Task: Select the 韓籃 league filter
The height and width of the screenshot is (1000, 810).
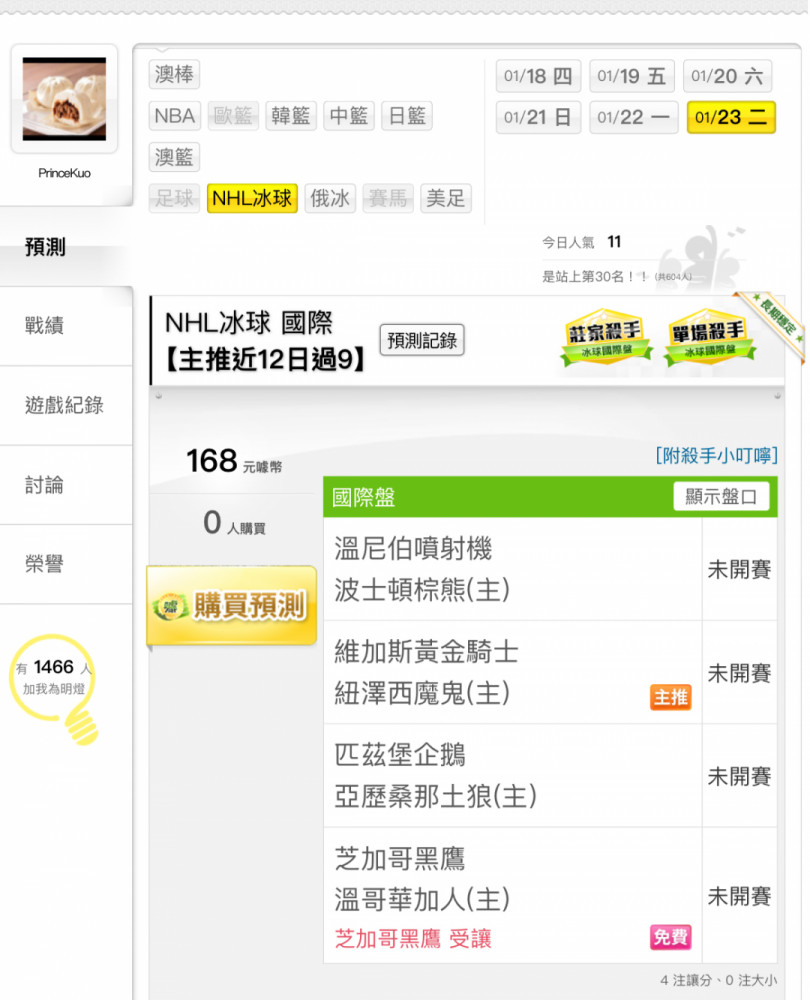Action: point(291,116)
